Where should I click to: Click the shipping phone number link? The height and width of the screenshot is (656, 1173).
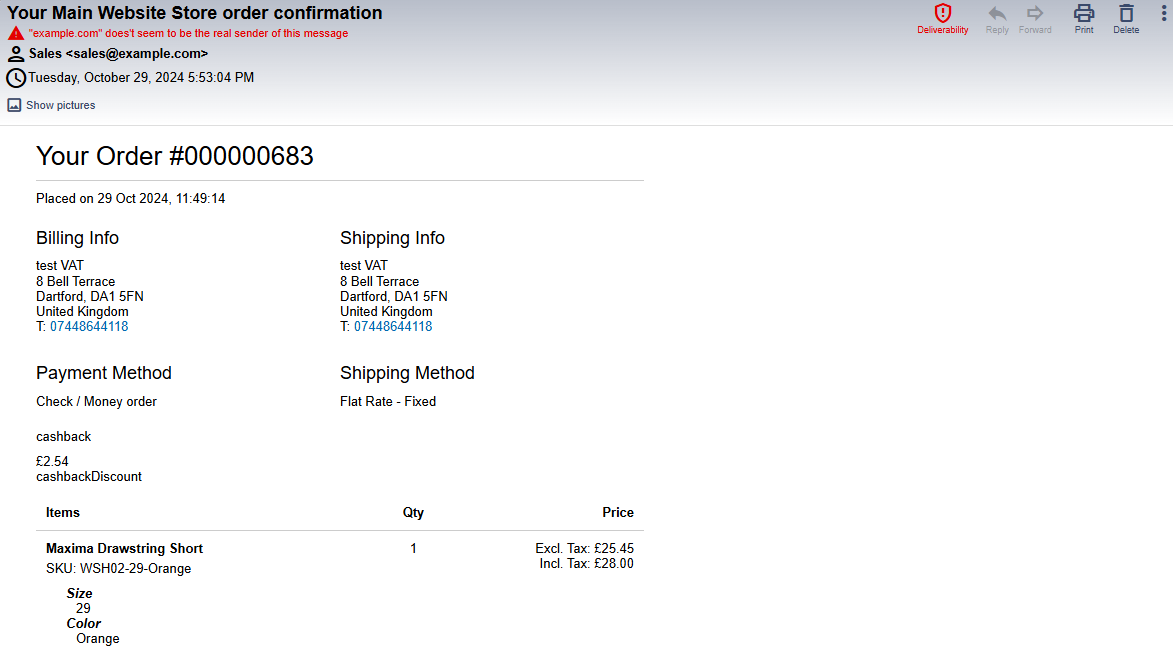[x=393, y=327]
